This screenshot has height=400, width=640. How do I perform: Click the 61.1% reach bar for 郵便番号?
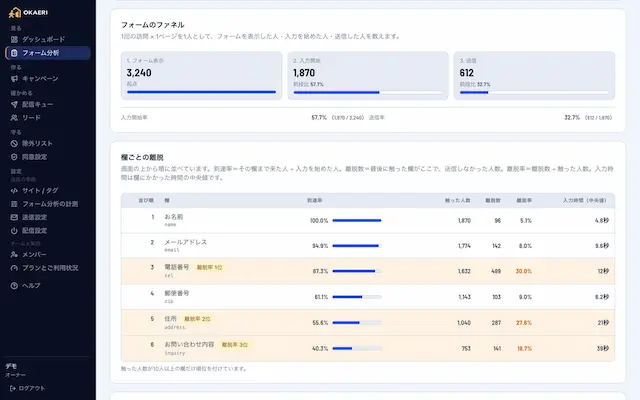pos(357,297)
